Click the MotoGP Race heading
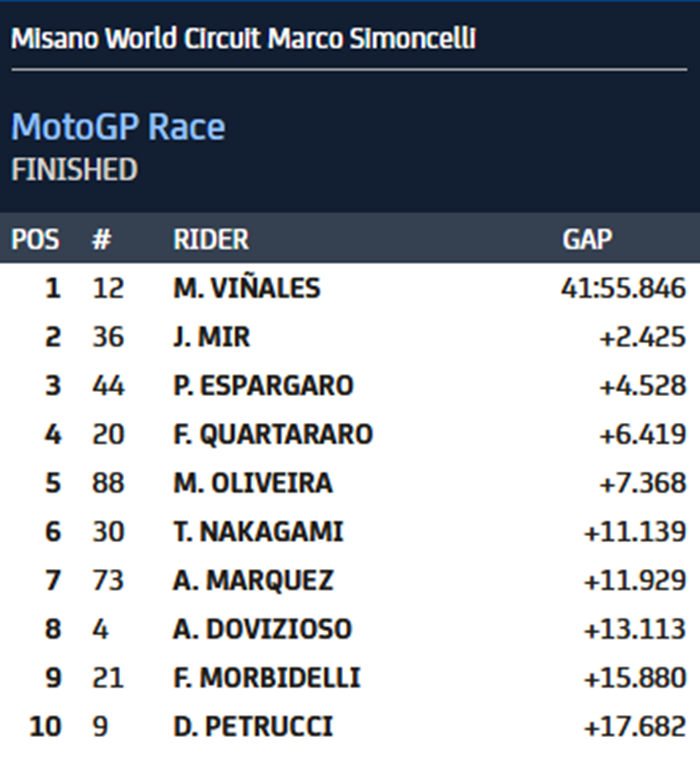The image size is (700, 757). (118, 127)
